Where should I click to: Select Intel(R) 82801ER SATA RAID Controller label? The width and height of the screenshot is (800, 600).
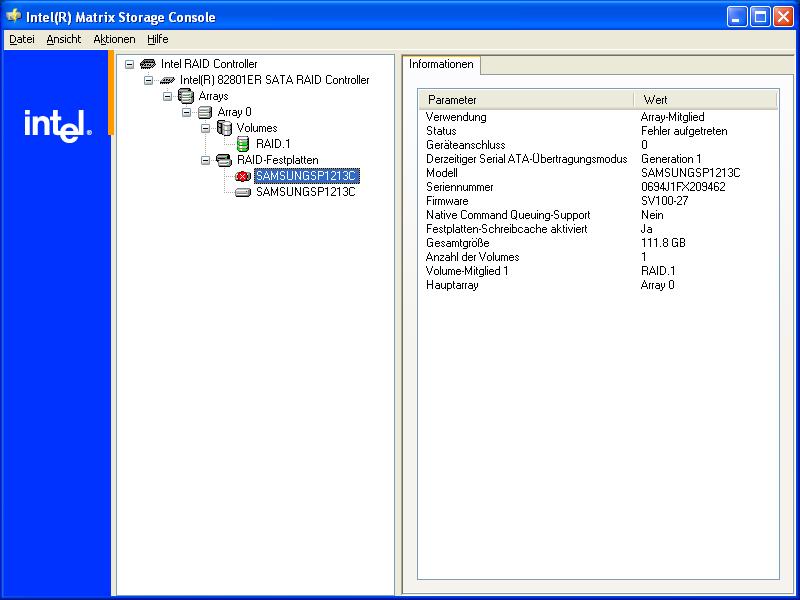tap(274, 80)
